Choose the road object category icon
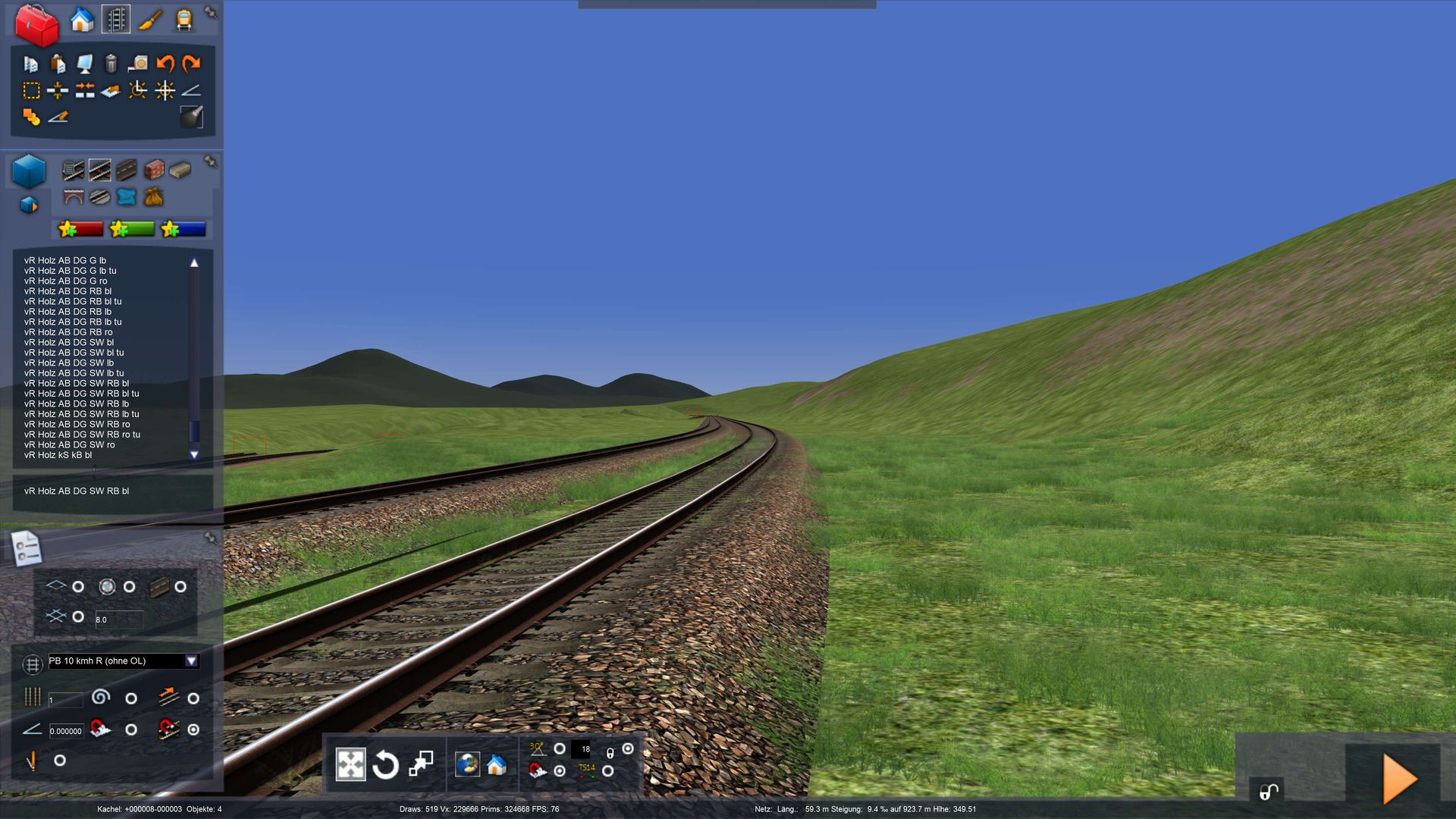Screen dimensions: 1456x819 pyautogui.click(x=127, y=170)
